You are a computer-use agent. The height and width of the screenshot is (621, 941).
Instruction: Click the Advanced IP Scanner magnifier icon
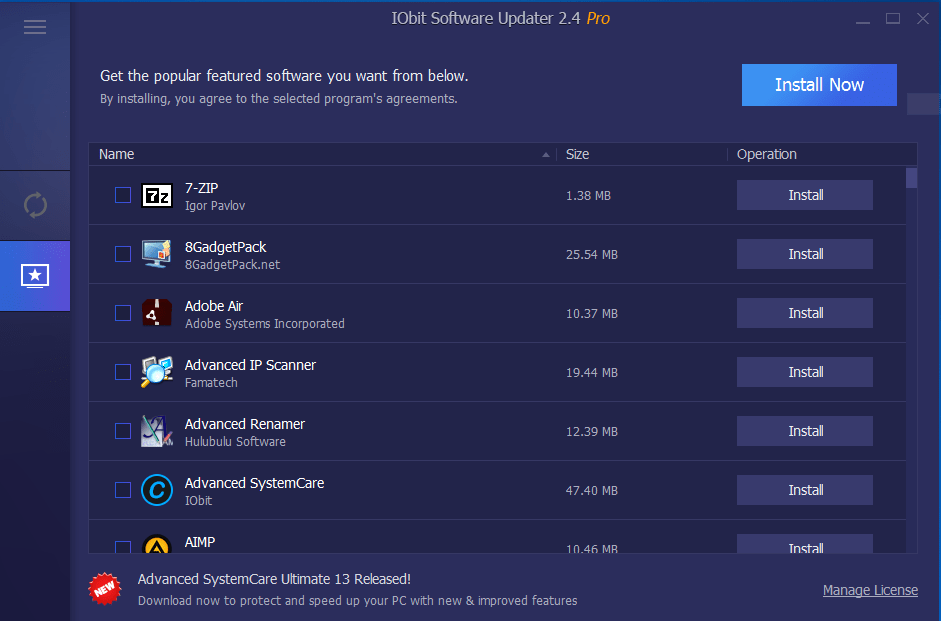tap(157, 372)
